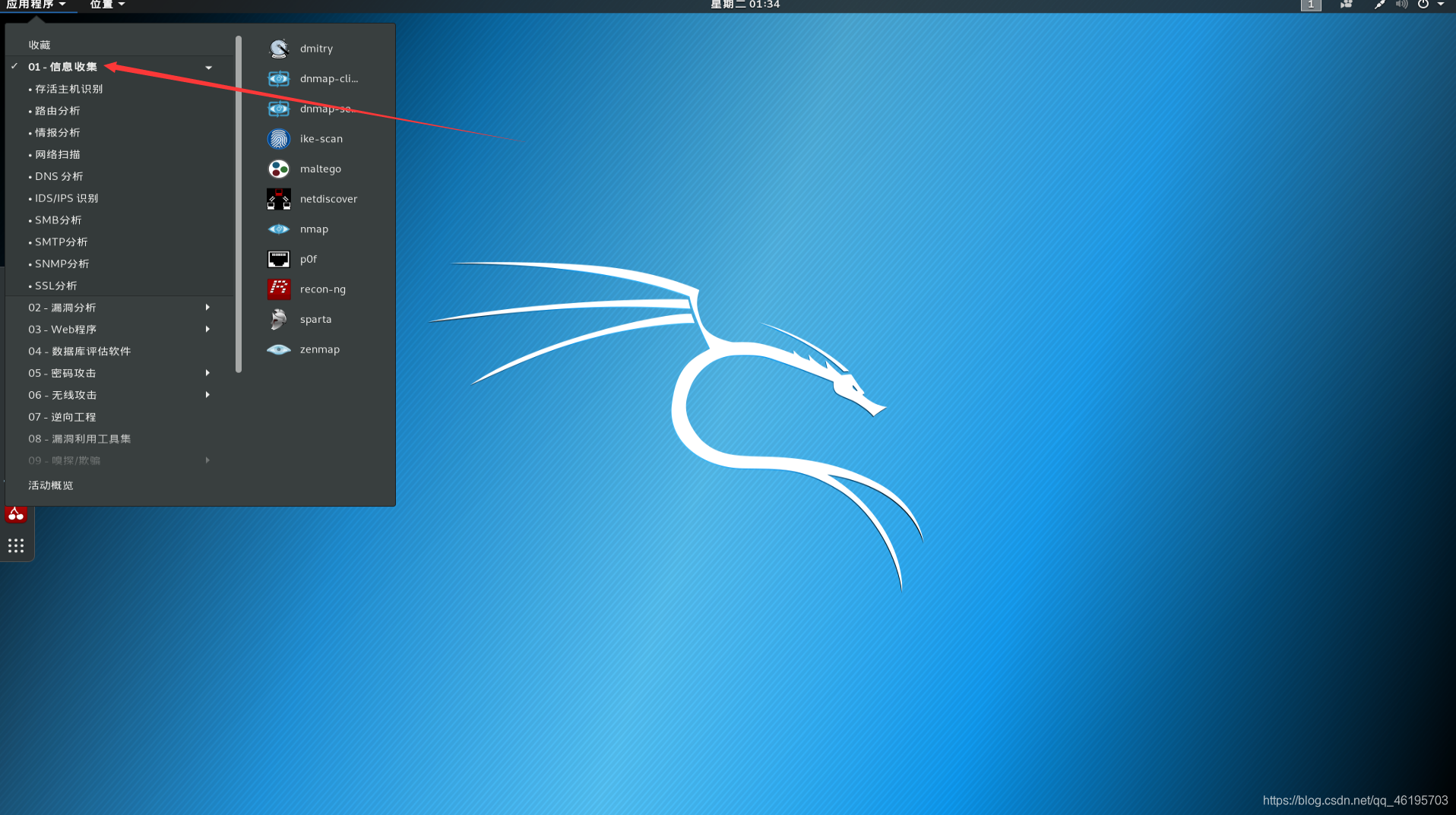Expand the 02 - 漏洞分析 submenu arrow
Viewport: 1456px width, 815px height.
207,308
